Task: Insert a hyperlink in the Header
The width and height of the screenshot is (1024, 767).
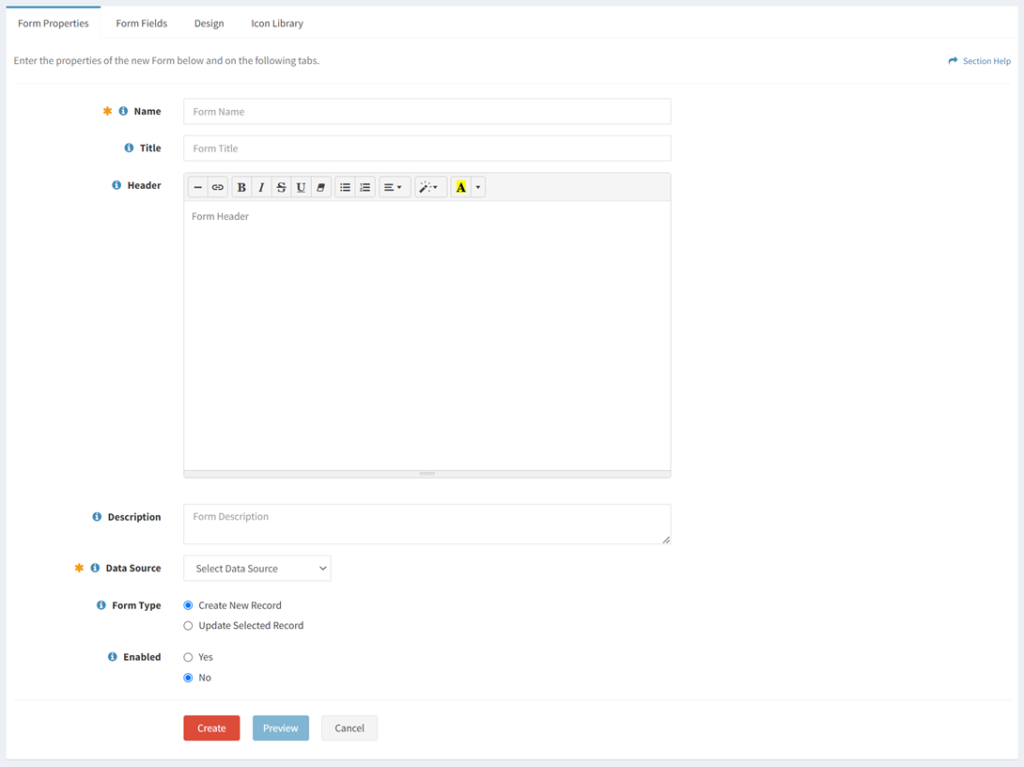Action: tap(218, 187)
